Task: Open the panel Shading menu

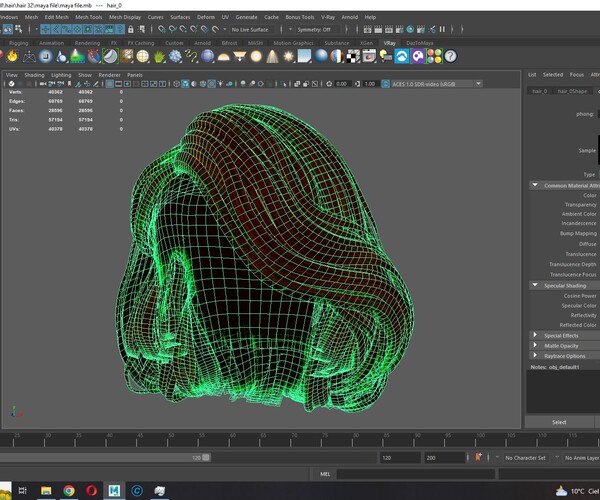Action: click(34, 75)
